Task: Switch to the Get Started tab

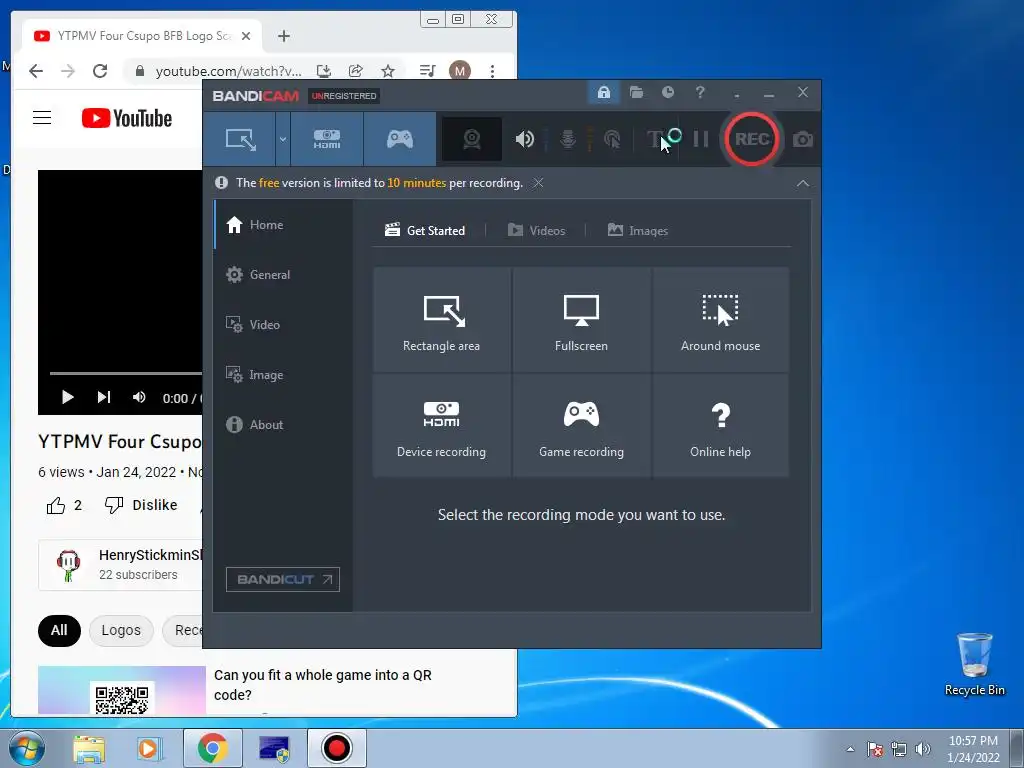Action: pyautogui.click(x=425, y=231)
